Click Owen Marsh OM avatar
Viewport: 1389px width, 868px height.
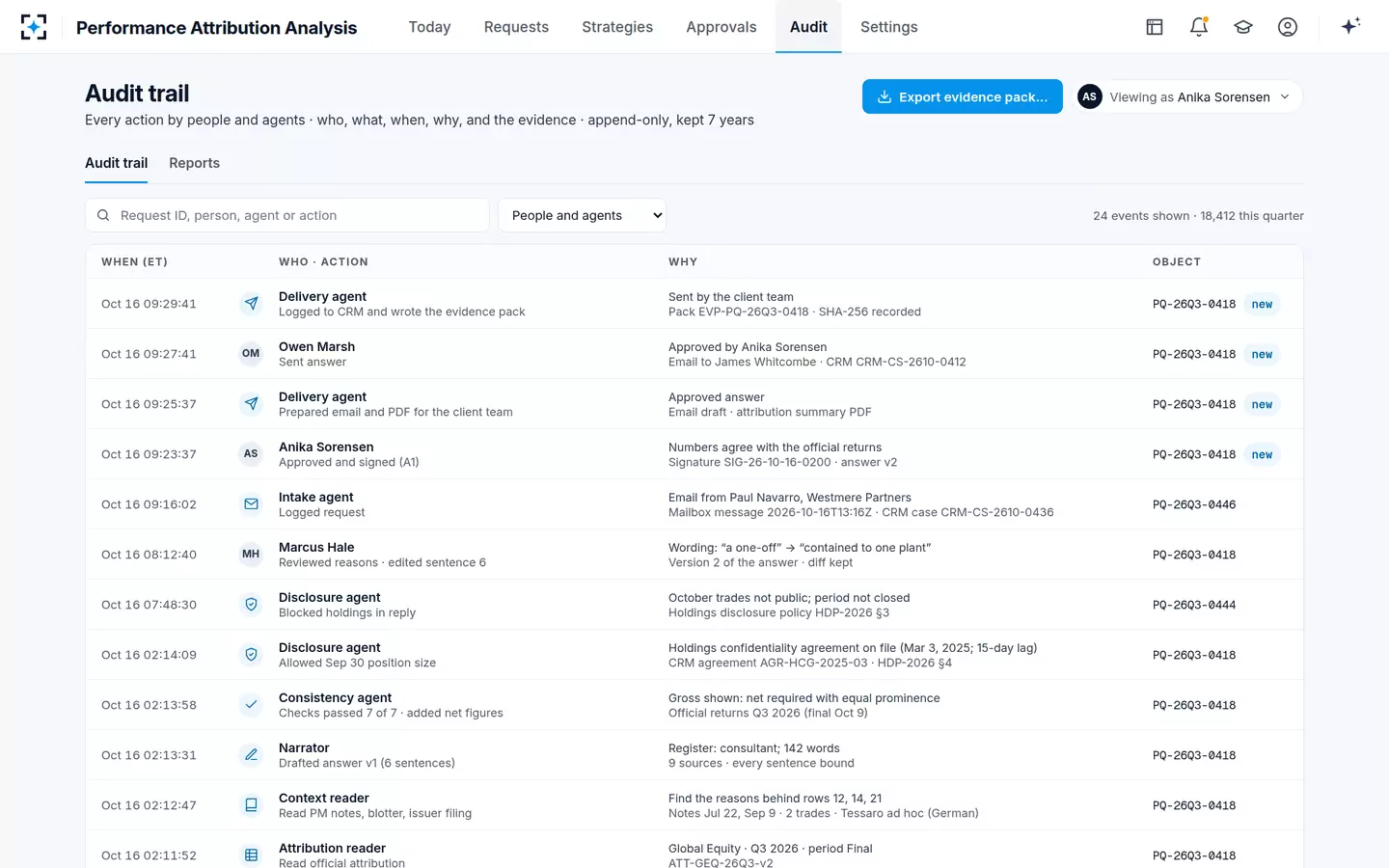tap(251, 354)
